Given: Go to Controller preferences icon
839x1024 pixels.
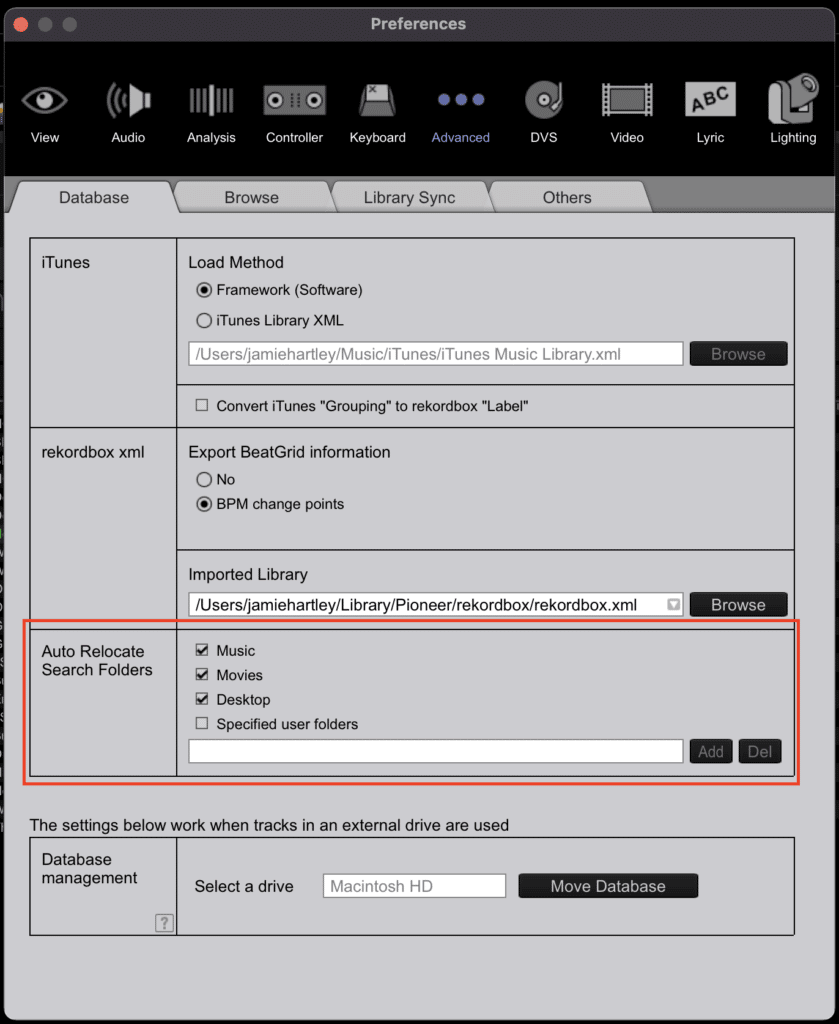Looking at the screenshot, I should pos(294,101).
